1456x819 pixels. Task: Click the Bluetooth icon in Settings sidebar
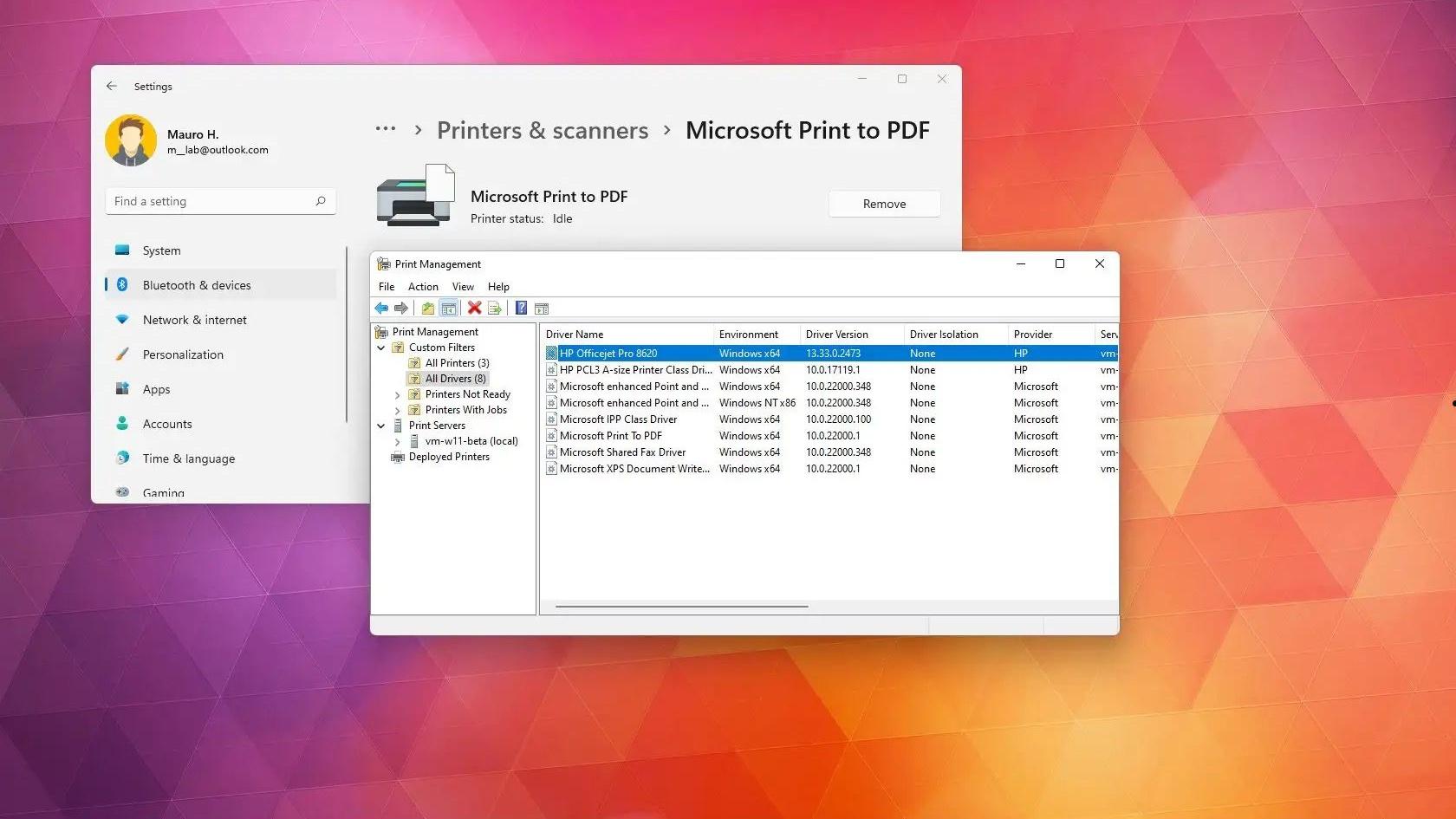[122, 284]
